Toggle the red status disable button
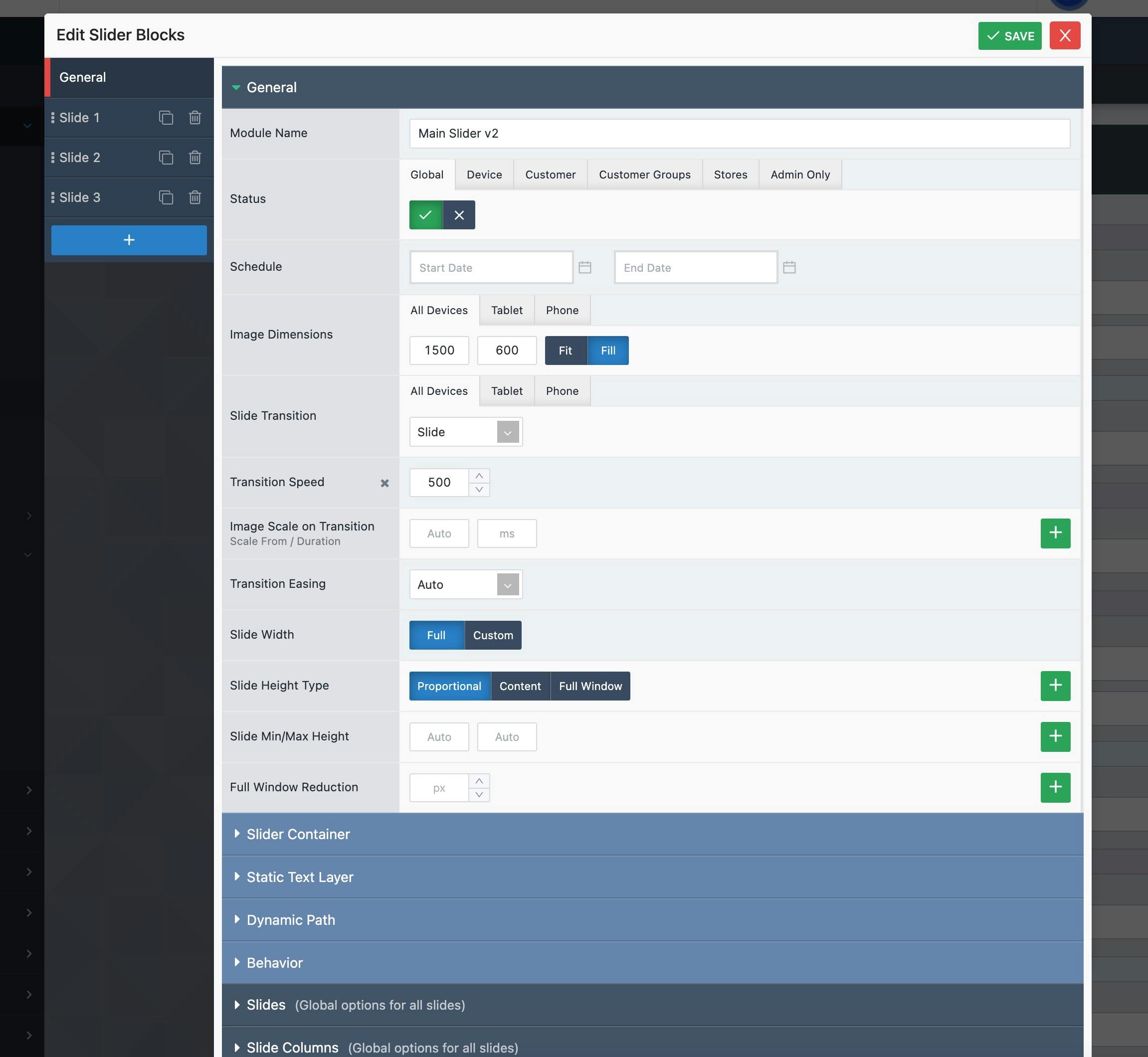This screenshot has height=1057, width=1148. pyautogui.click(x=459, y=214)
